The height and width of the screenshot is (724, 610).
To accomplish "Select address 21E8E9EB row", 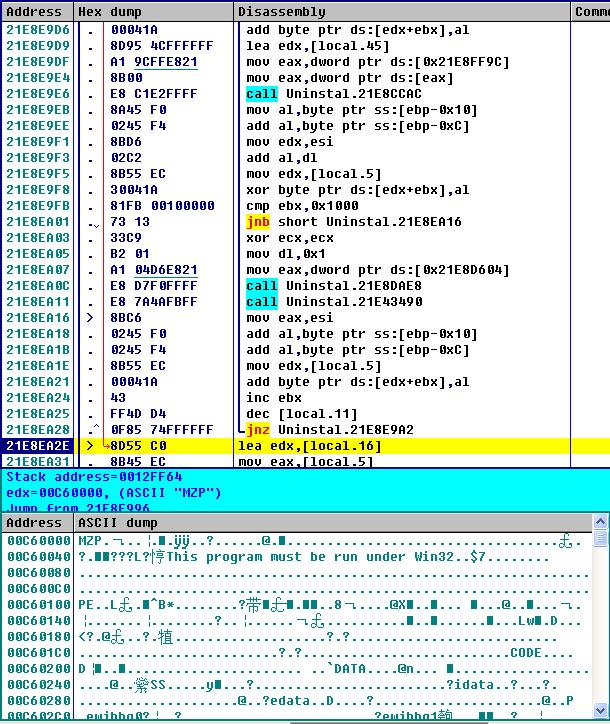I will (305, 110).
